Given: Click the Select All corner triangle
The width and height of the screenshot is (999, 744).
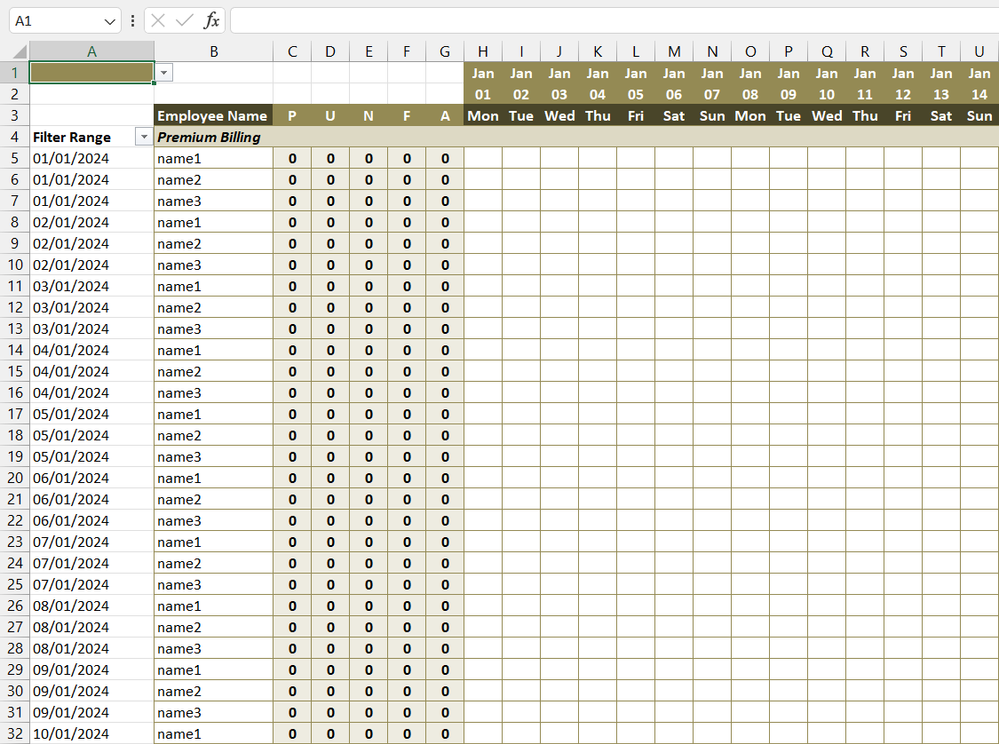Looking at the screenshot, I should 20,52.
